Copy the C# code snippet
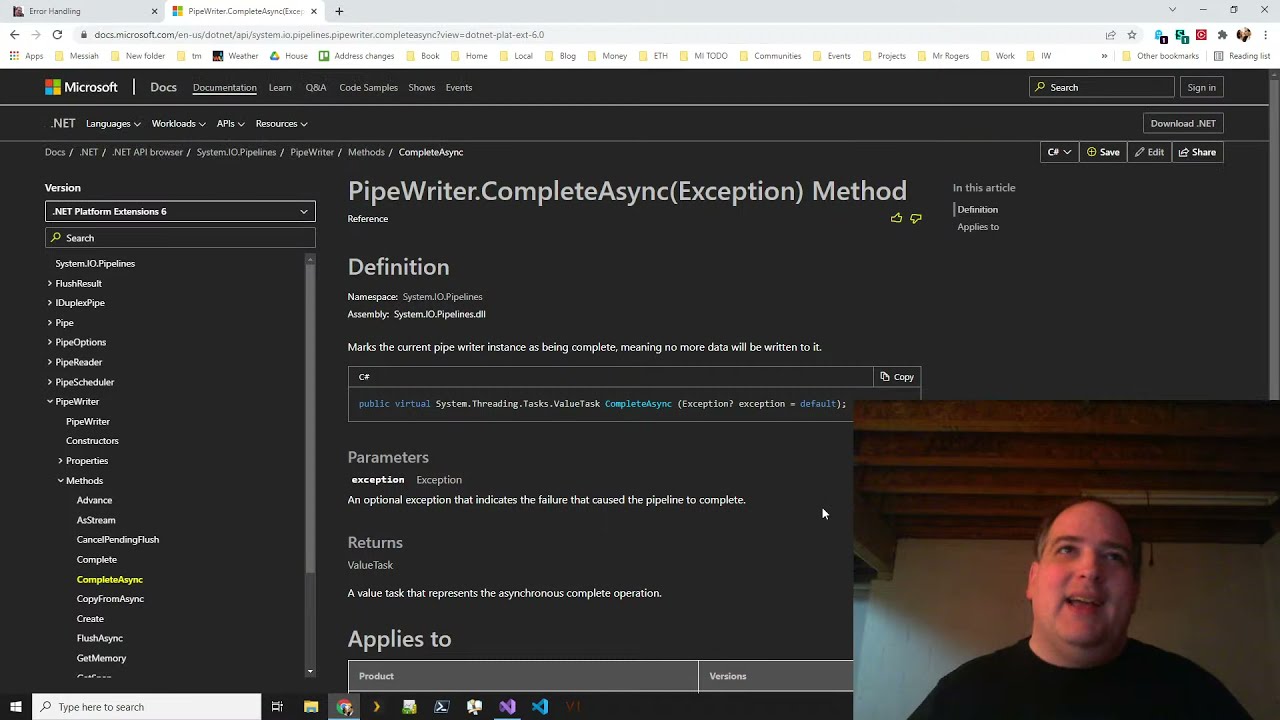The image size is (1280, 720). point(897,377)
